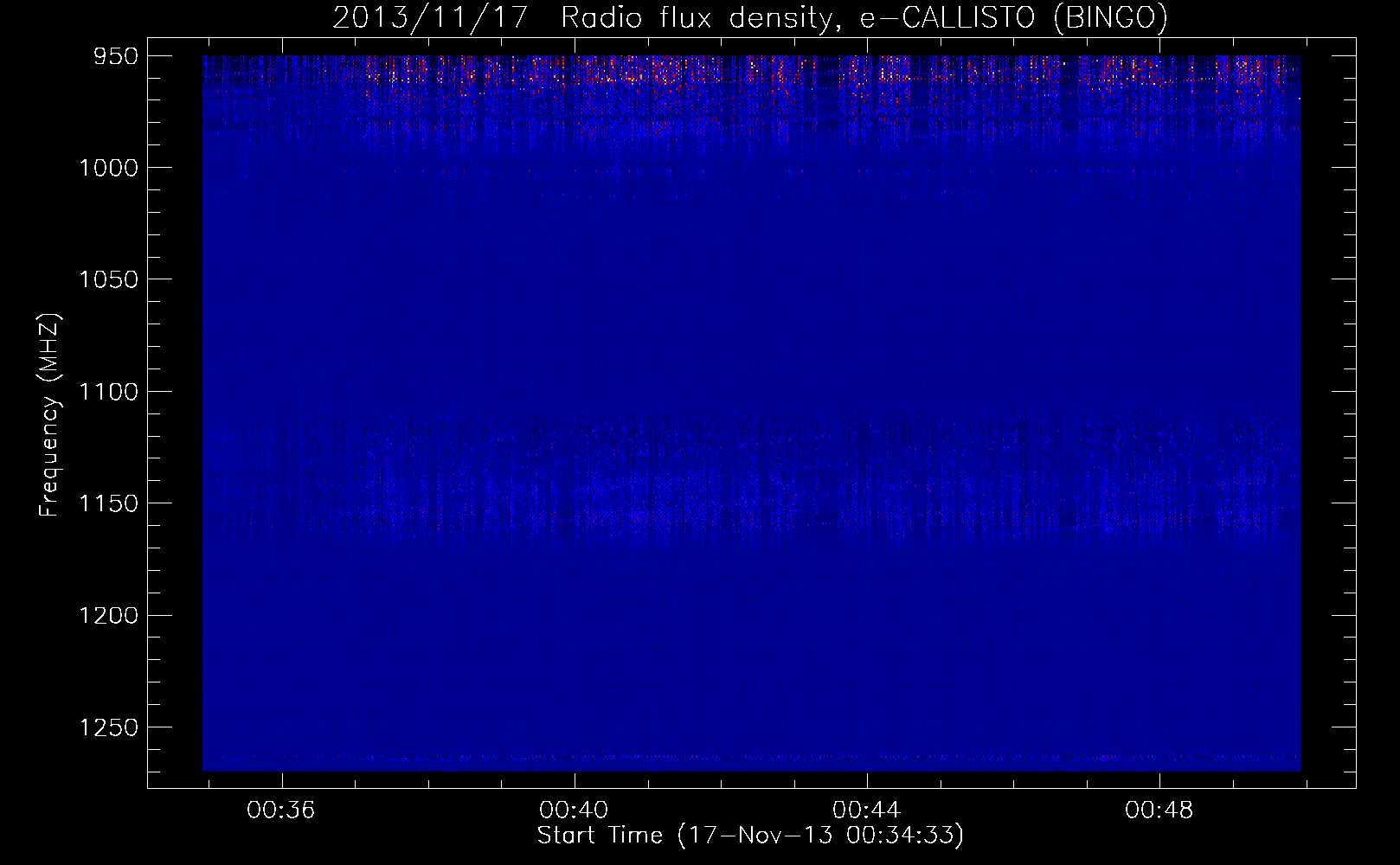Click the '1050' frequency axis label

109,279
